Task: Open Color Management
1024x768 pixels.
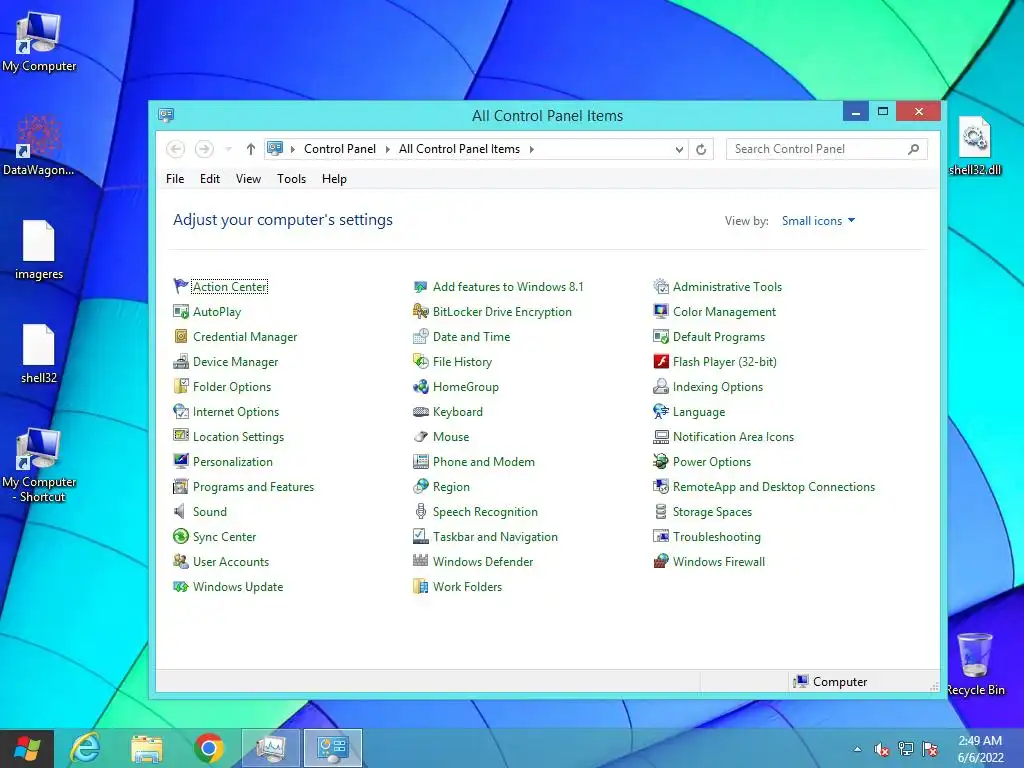Action: (724, 312)
